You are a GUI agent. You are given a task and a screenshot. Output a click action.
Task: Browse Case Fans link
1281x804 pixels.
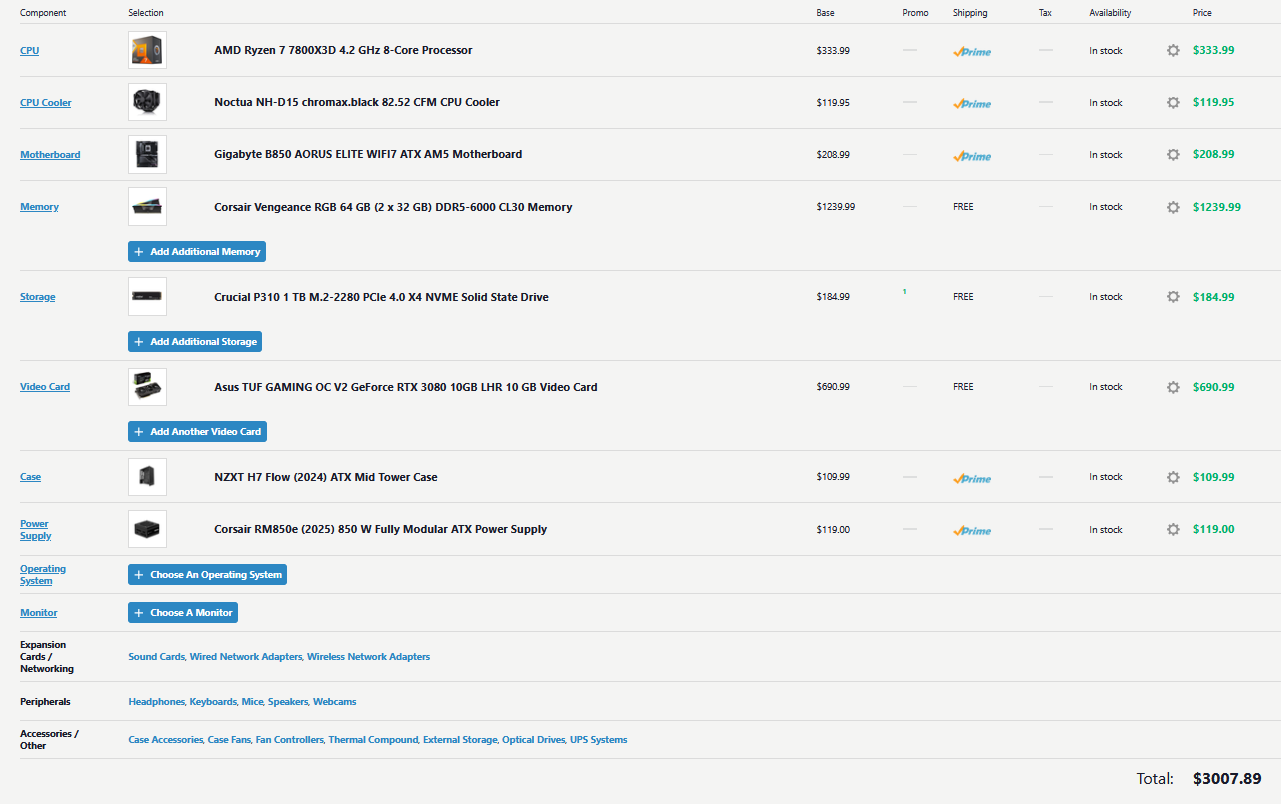pyautogui.click(x=229, y=740)
